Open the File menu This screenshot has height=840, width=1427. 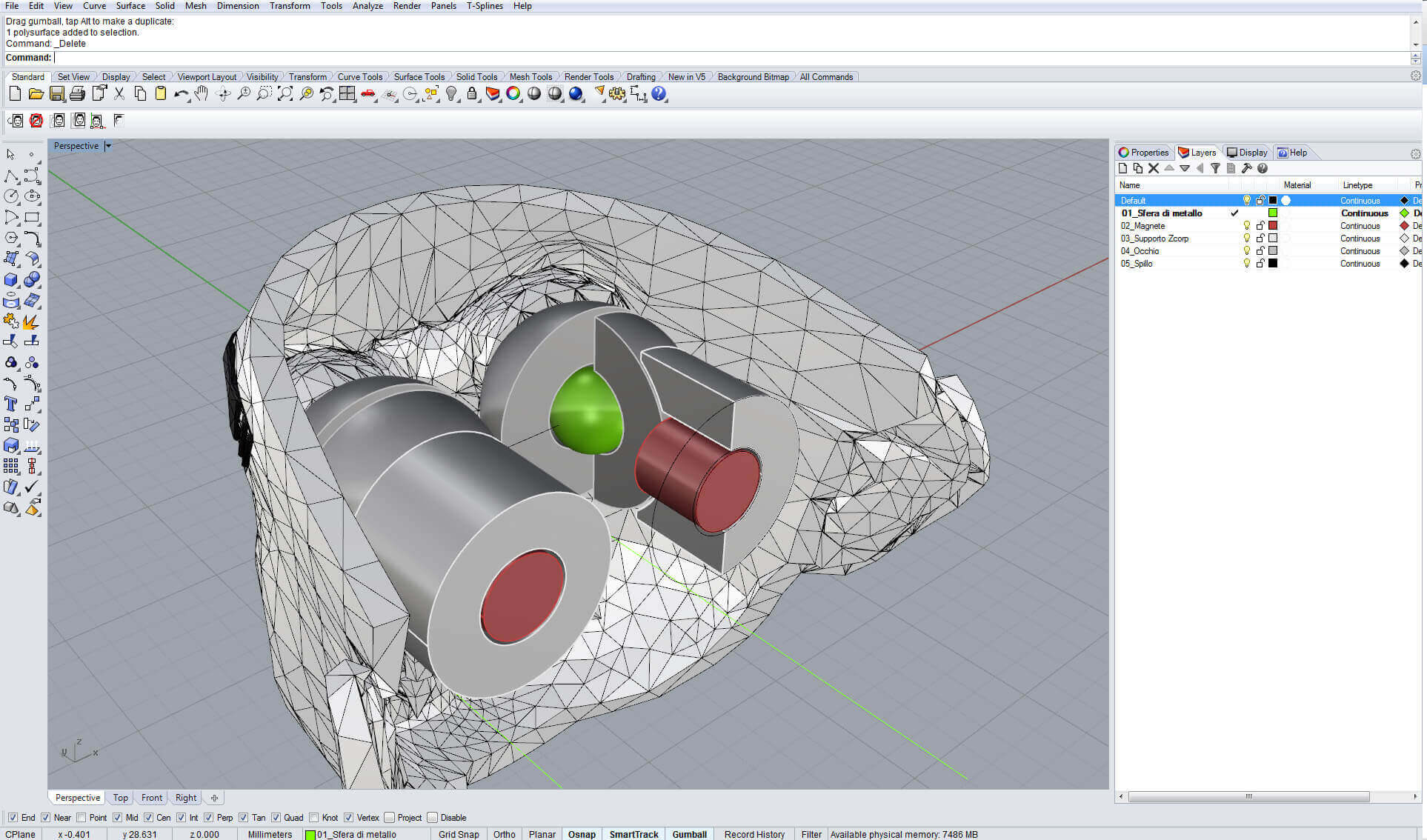coord(12,6)
